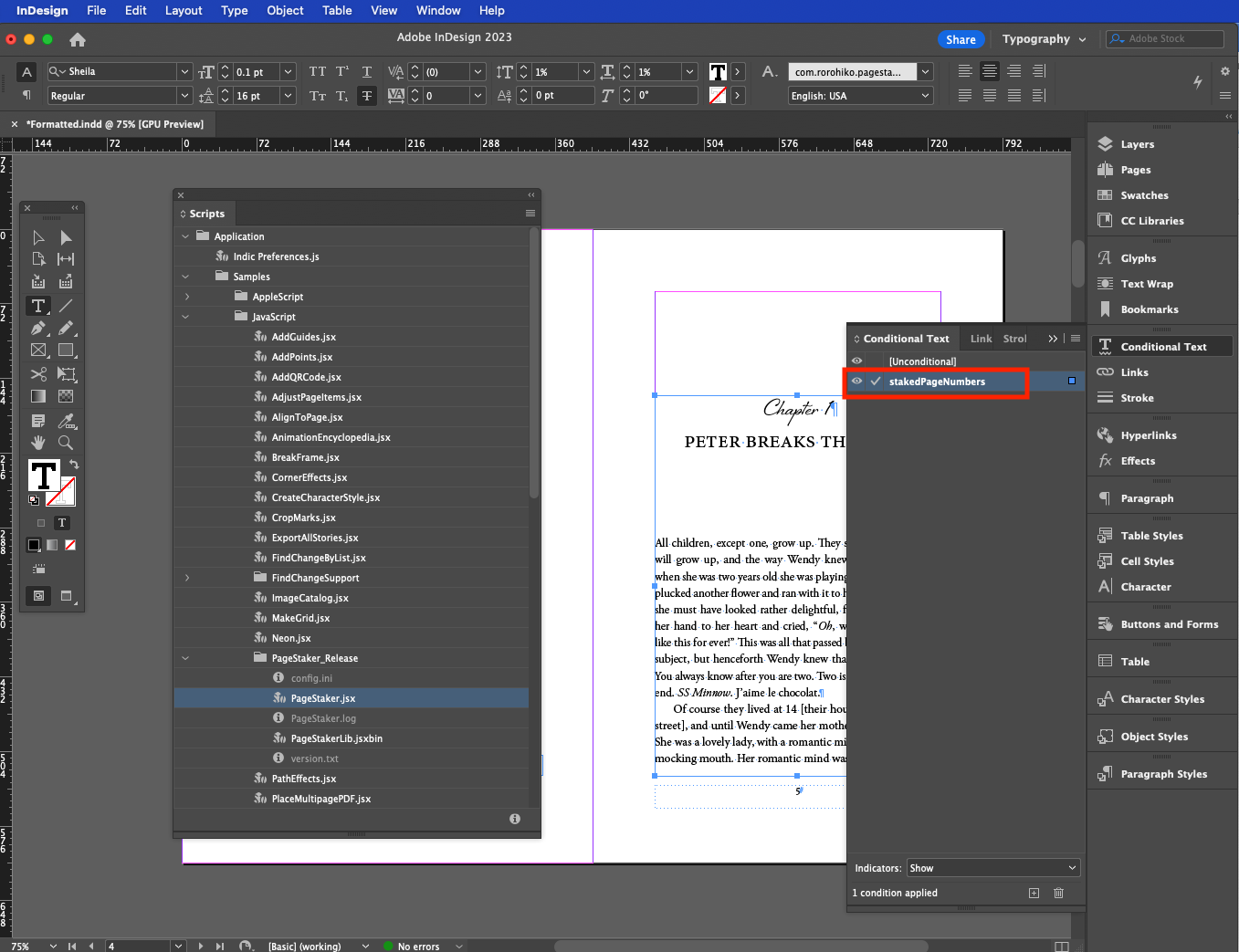The height and width of the screenshot is (952, 1239).
Task: Select the Note tool
Action: (x=38, y=421)
